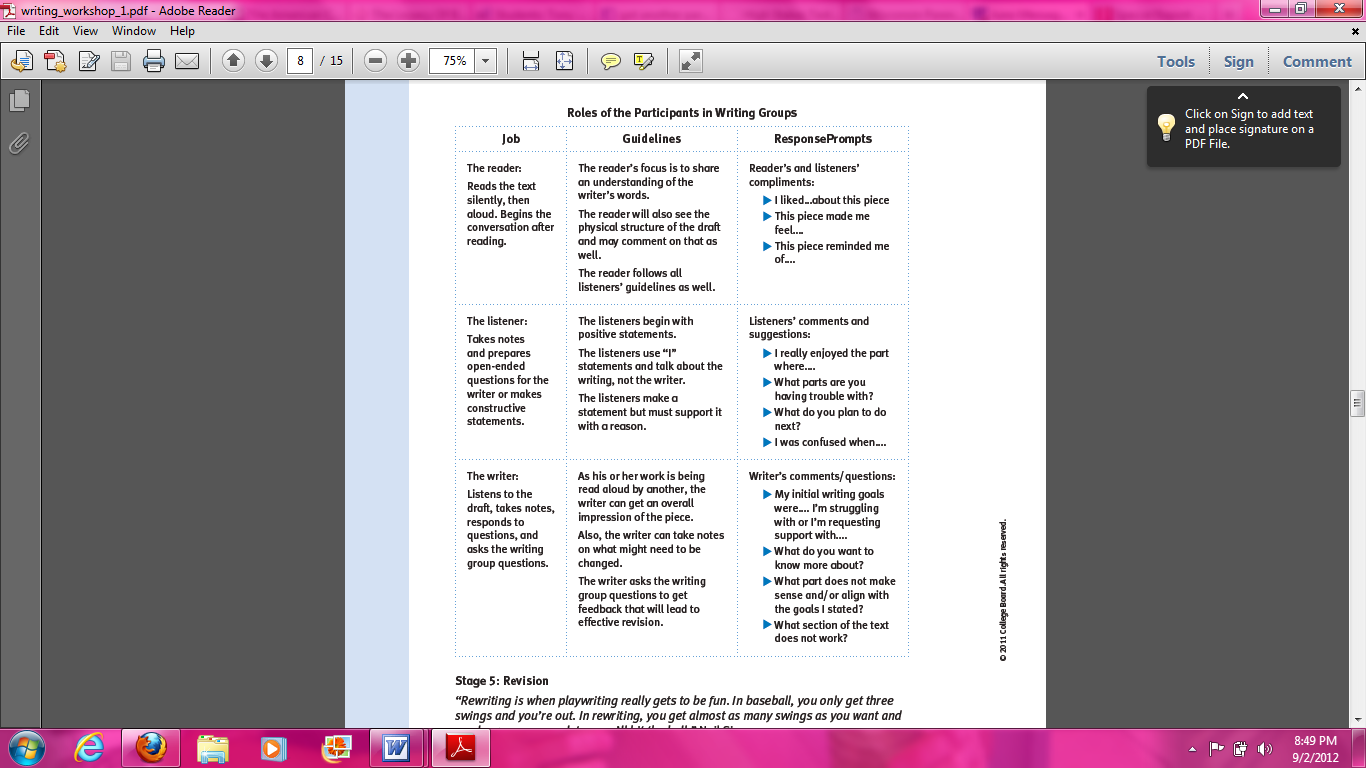
Task: Open Windows Media Player from taskbar
Action: 273,747
